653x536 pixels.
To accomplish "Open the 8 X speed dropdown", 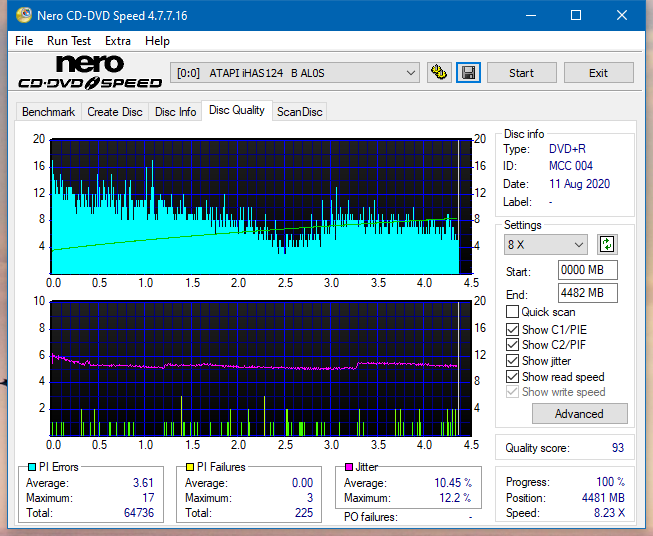I will [x=546, y=244].
